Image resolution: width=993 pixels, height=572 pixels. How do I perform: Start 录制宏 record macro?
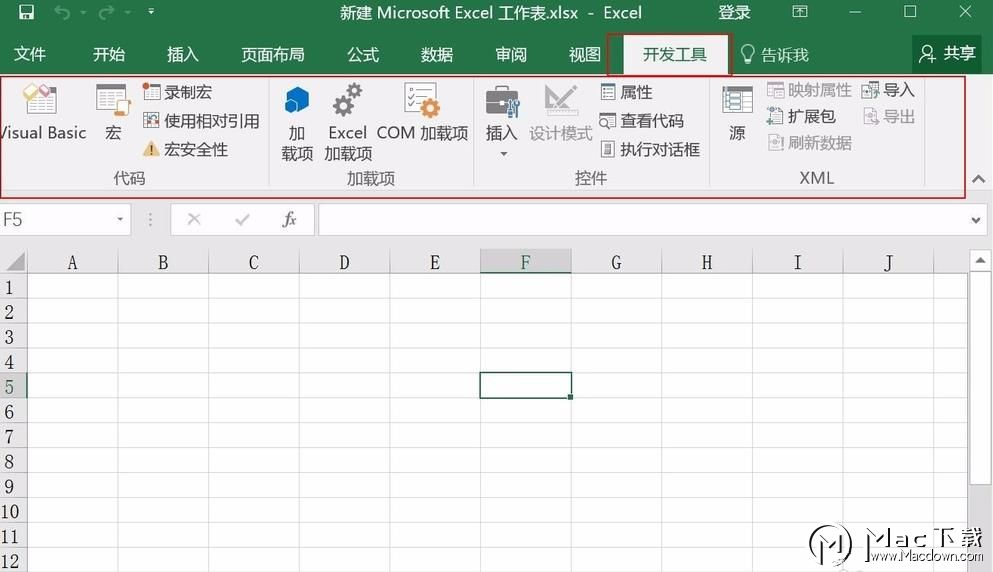pos(177,92)
